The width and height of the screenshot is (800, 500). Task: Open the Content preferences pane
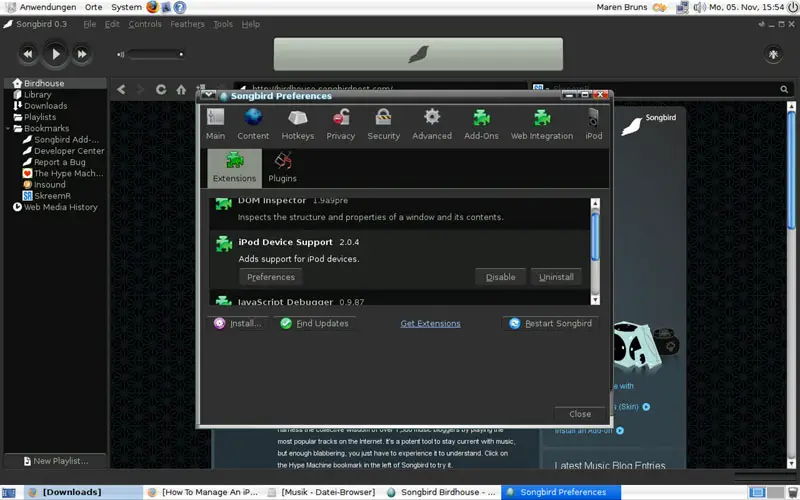click(253, 124)
